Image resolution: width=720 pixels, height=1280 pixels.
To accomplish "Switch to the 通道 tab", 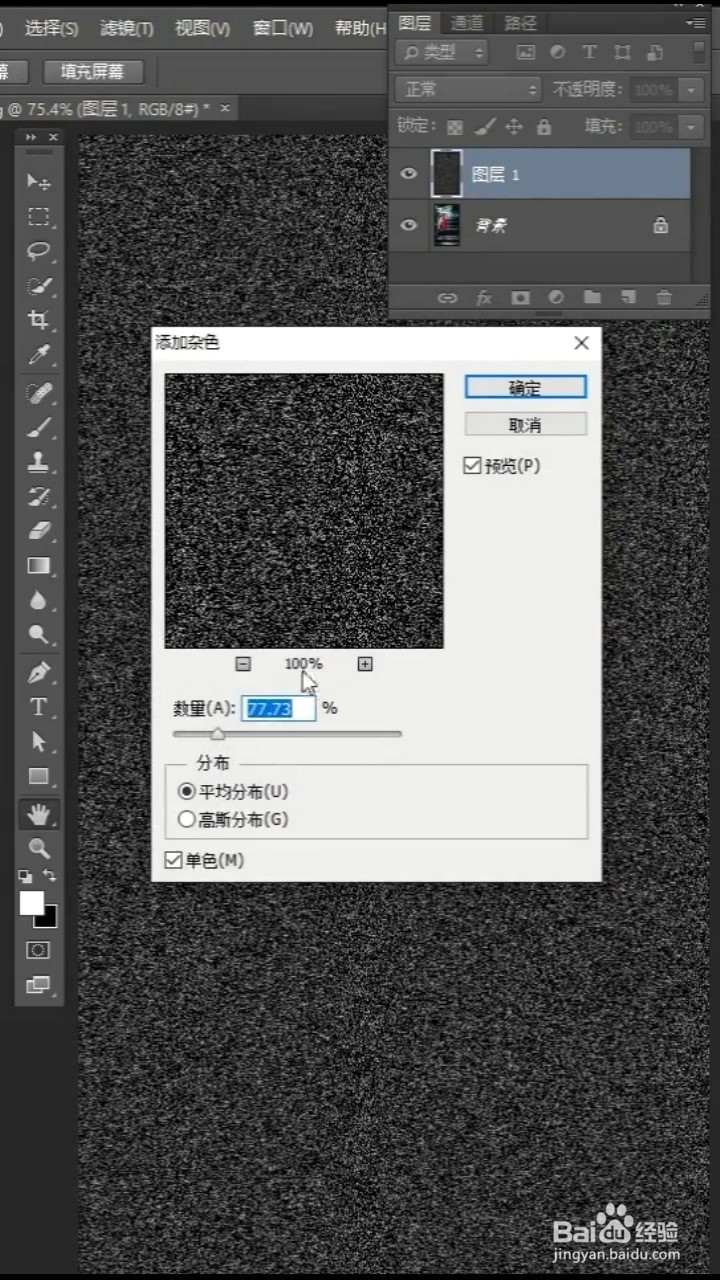I will 466,22.
